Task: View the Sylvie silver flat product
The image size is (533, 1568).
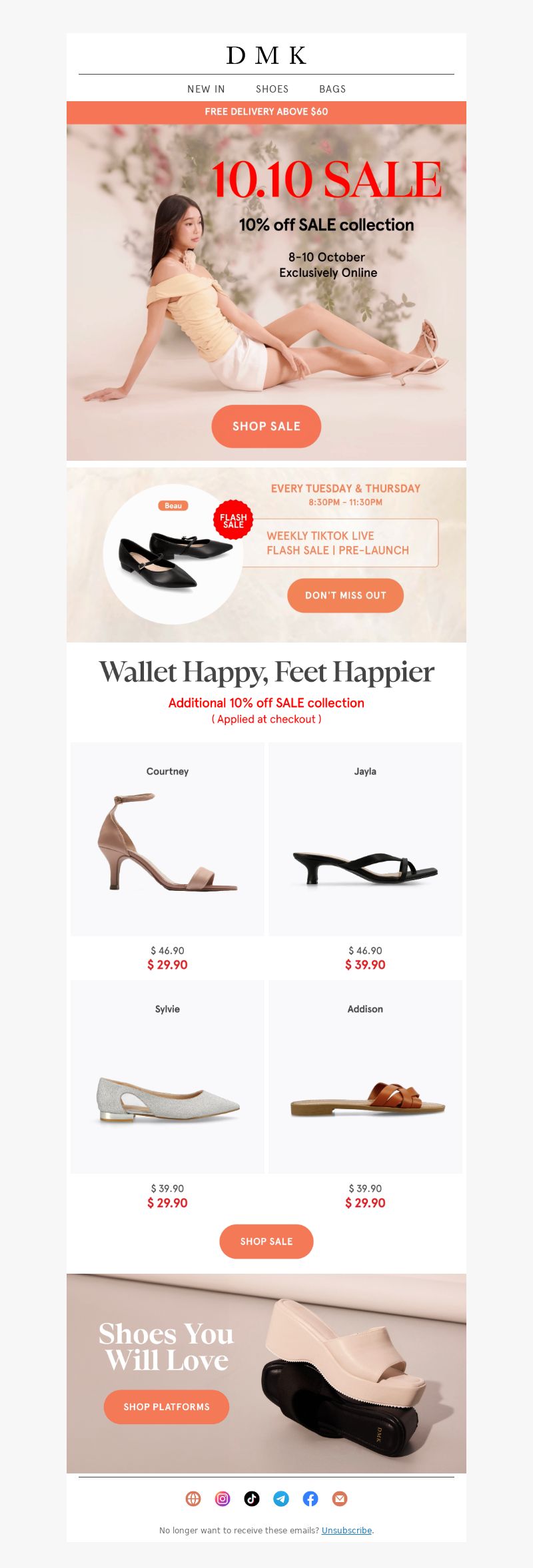Action: tap(167, 1077)
